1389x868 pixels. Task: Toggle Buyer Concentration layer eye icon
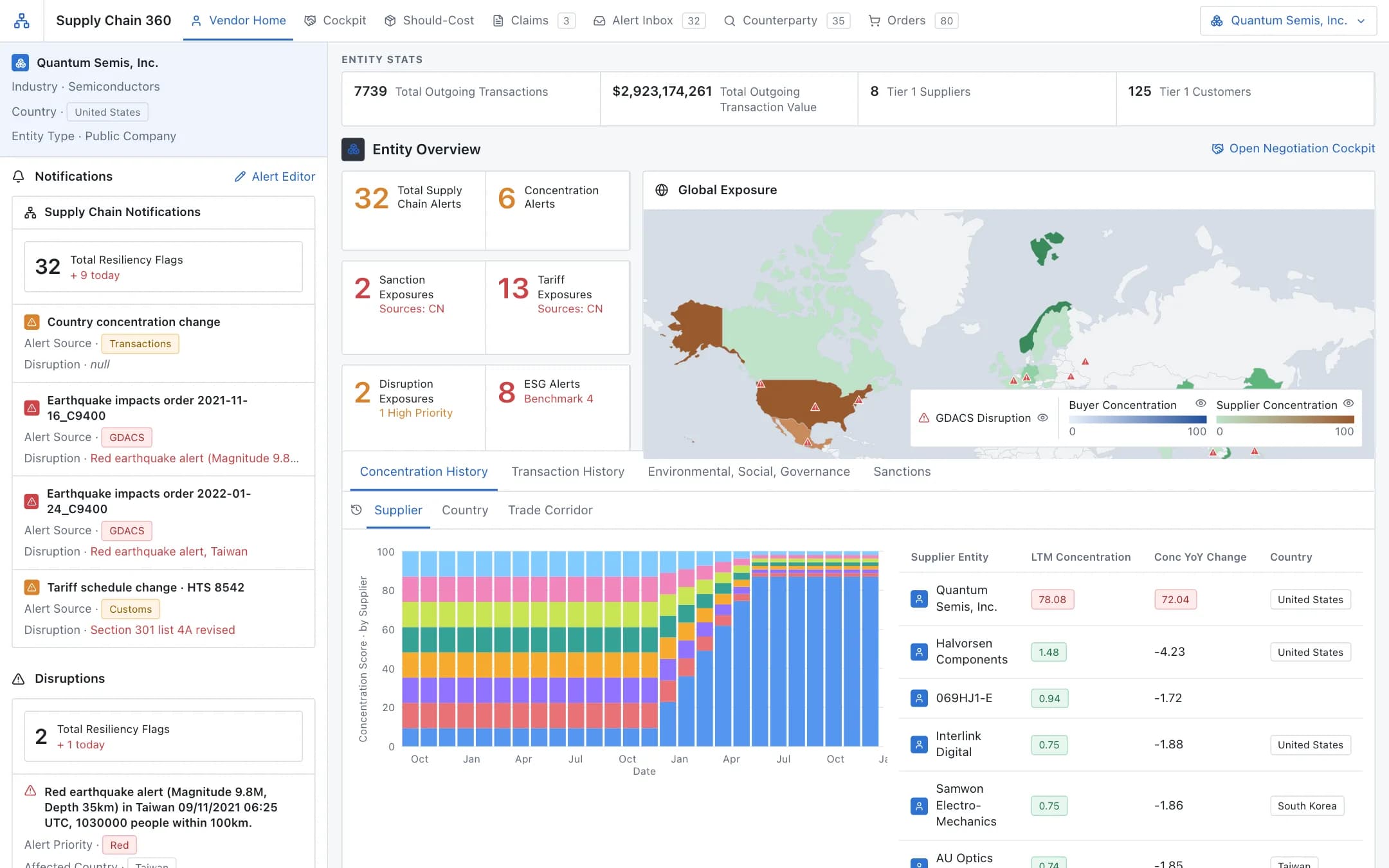pyautogui.click(x=1200, y=404)
